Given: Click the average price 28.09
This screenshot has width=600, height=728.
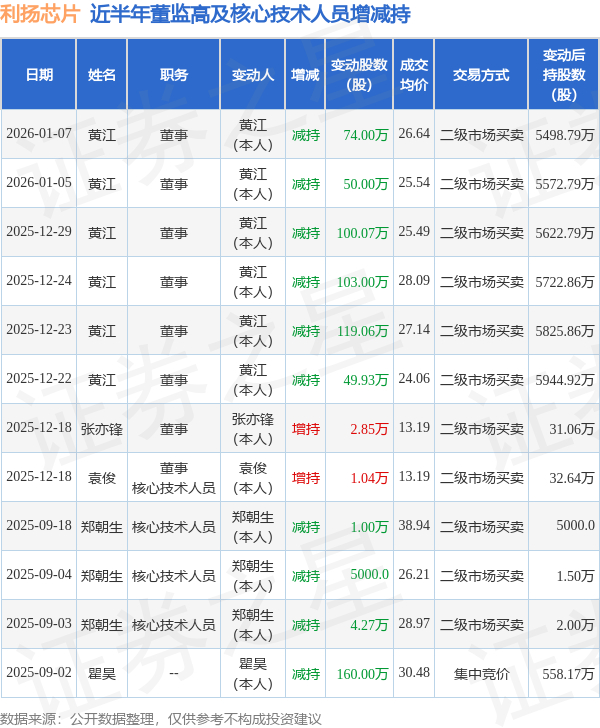Looking at the screenshot, I should [x=414, y=281].
